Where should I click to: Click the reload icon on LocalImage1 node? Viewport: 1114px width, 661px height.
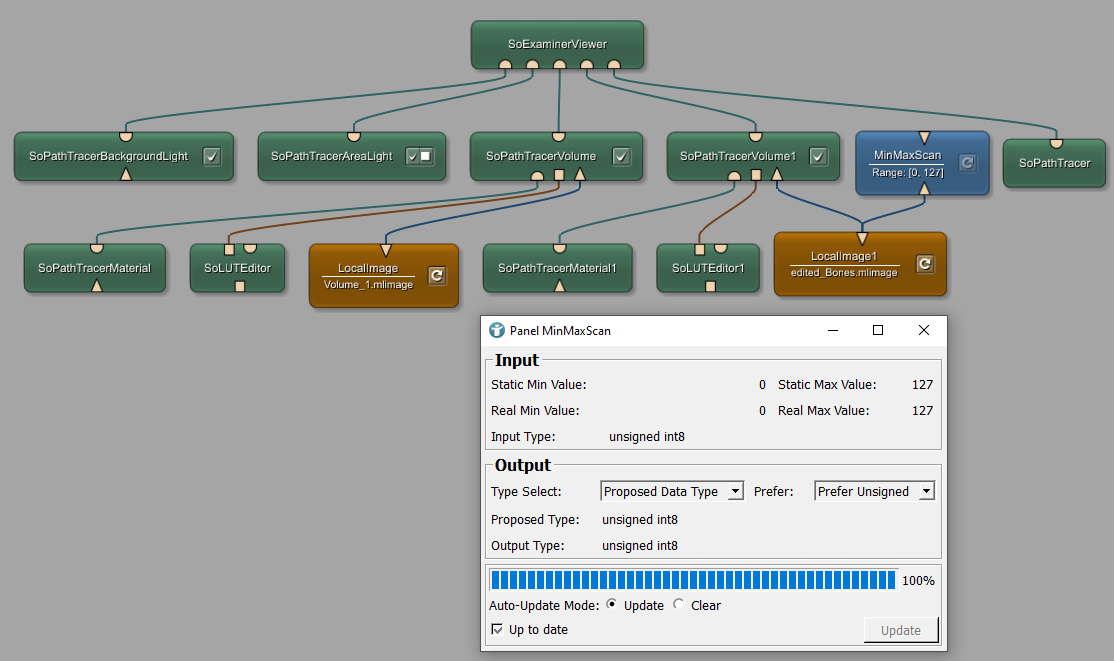pyautogui.click(x=925, y=264)
